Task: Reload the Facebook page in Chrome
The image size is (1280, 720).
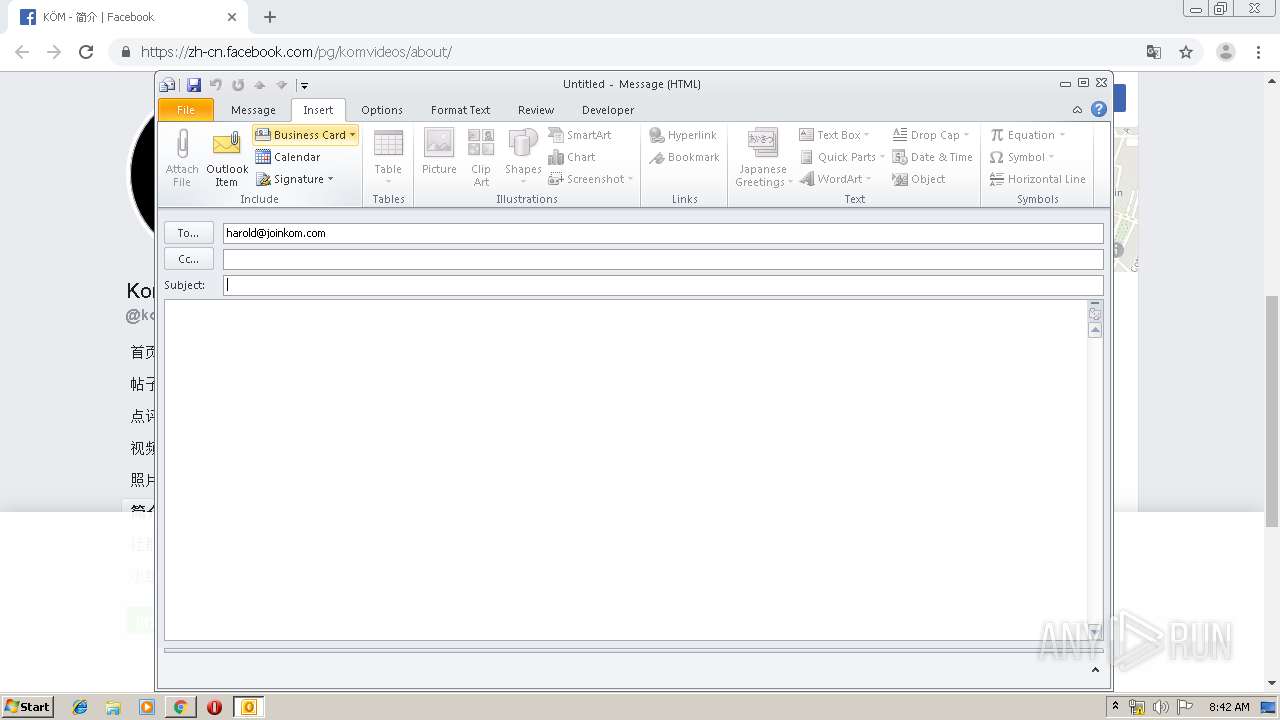Action: [86, 52]
